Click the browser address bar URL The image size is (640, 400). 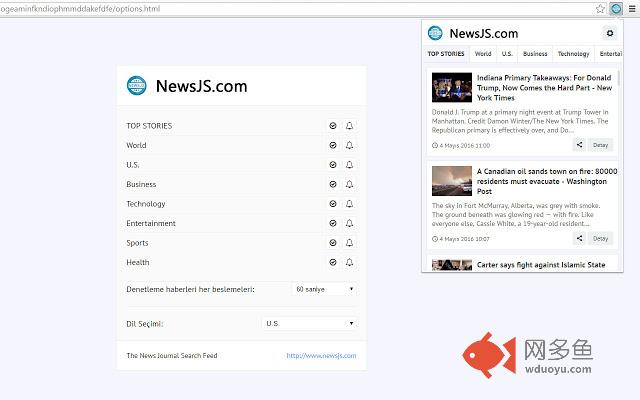[x=80, y=9]
